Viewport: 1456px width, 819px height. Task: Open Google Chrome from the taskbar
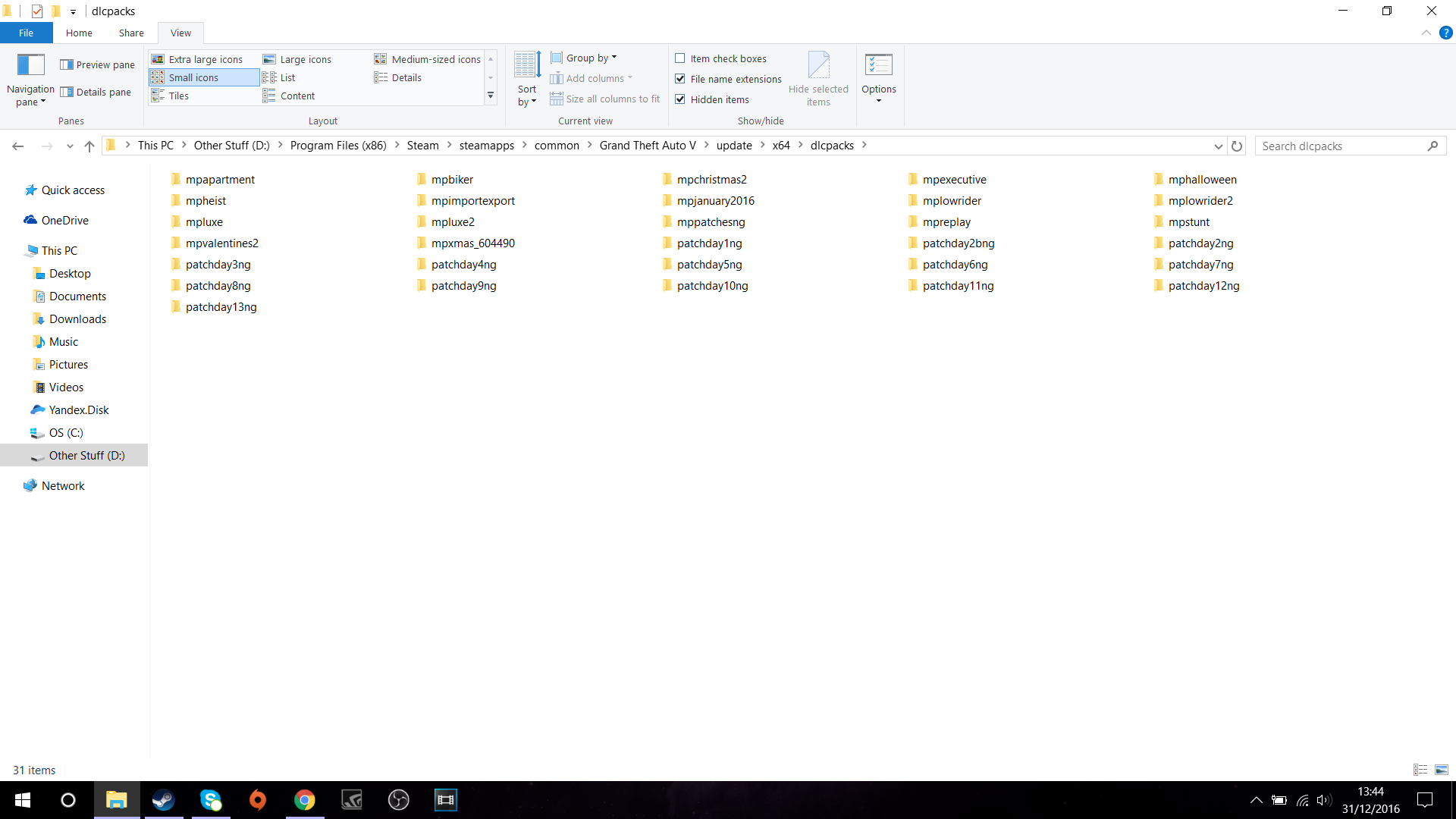[x=305, y=800]
